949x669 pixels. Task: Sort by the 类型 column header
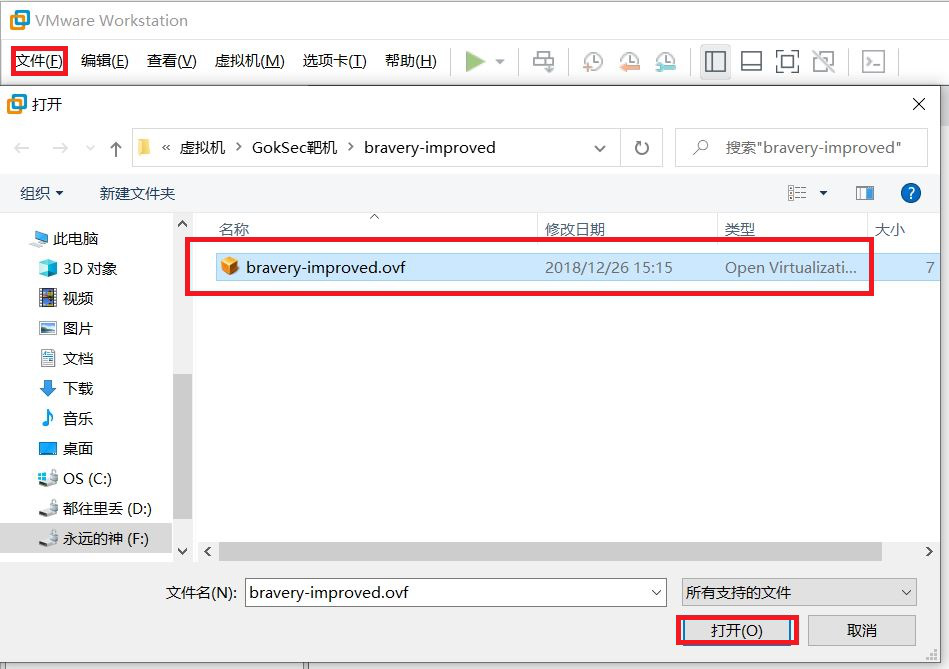point(740,229)
